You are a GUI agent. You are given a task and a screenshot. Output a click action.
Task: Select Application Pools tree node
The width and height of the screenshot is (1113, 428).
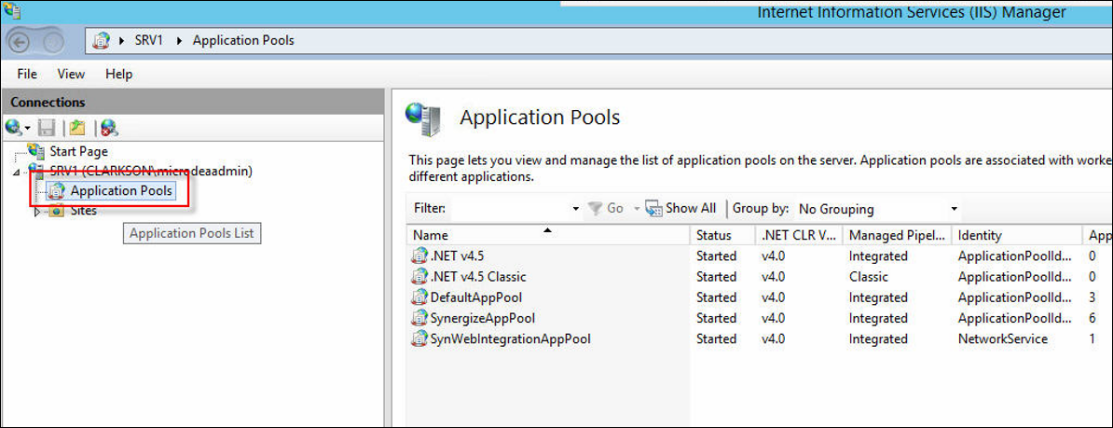121,191
